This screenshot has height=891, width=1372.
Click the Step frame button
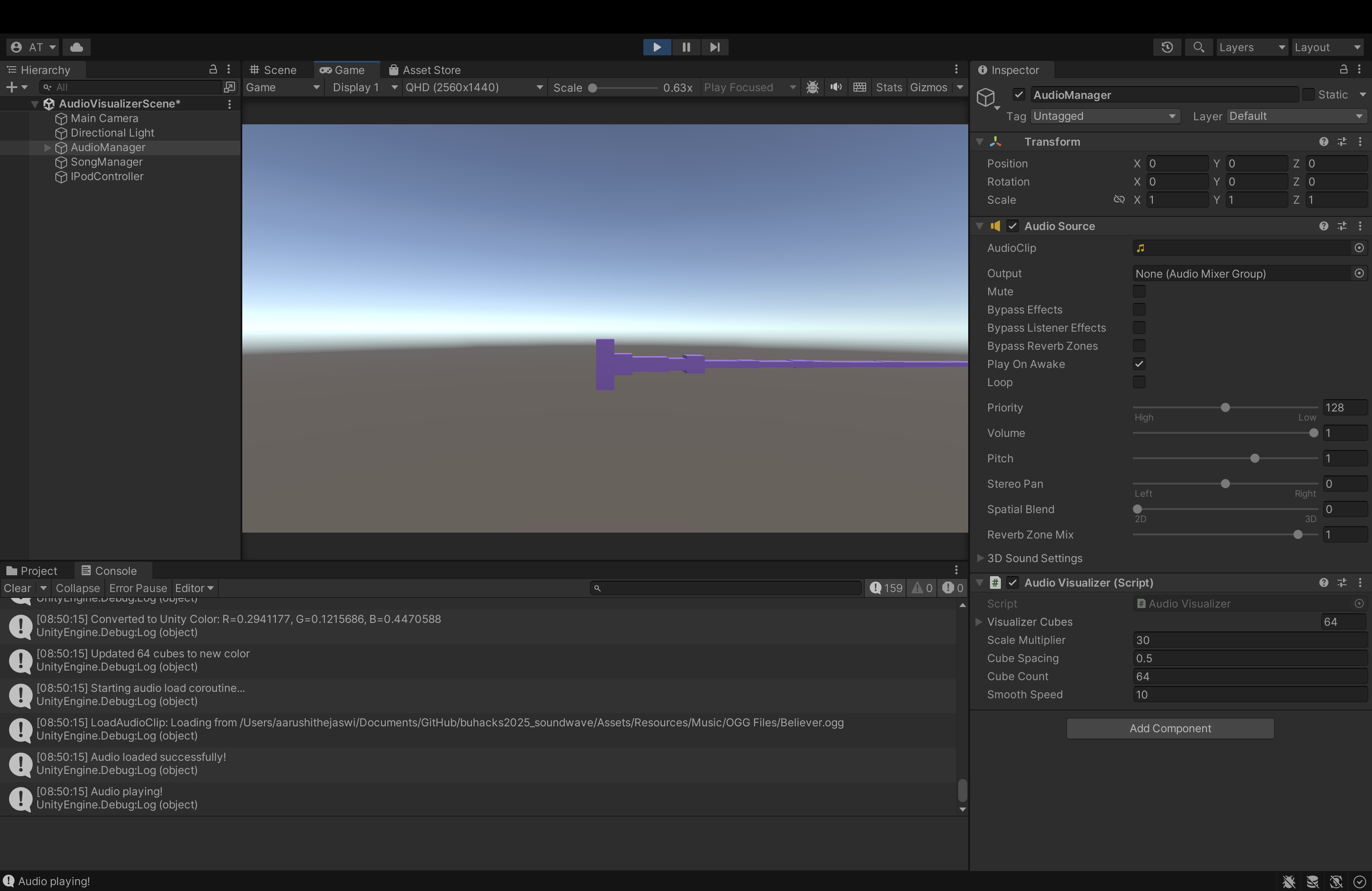715,47
